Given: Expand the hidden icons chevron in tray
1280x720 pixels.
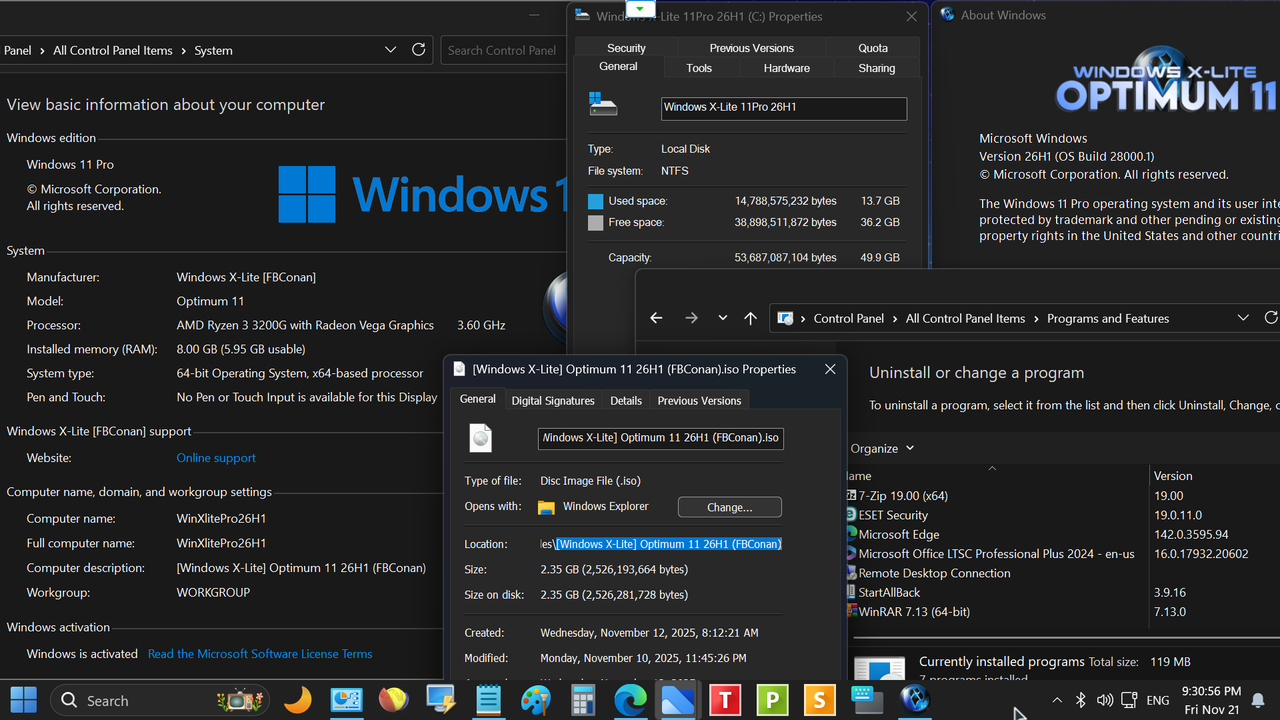Looking at the screenshot, I should coord(1057,700).
